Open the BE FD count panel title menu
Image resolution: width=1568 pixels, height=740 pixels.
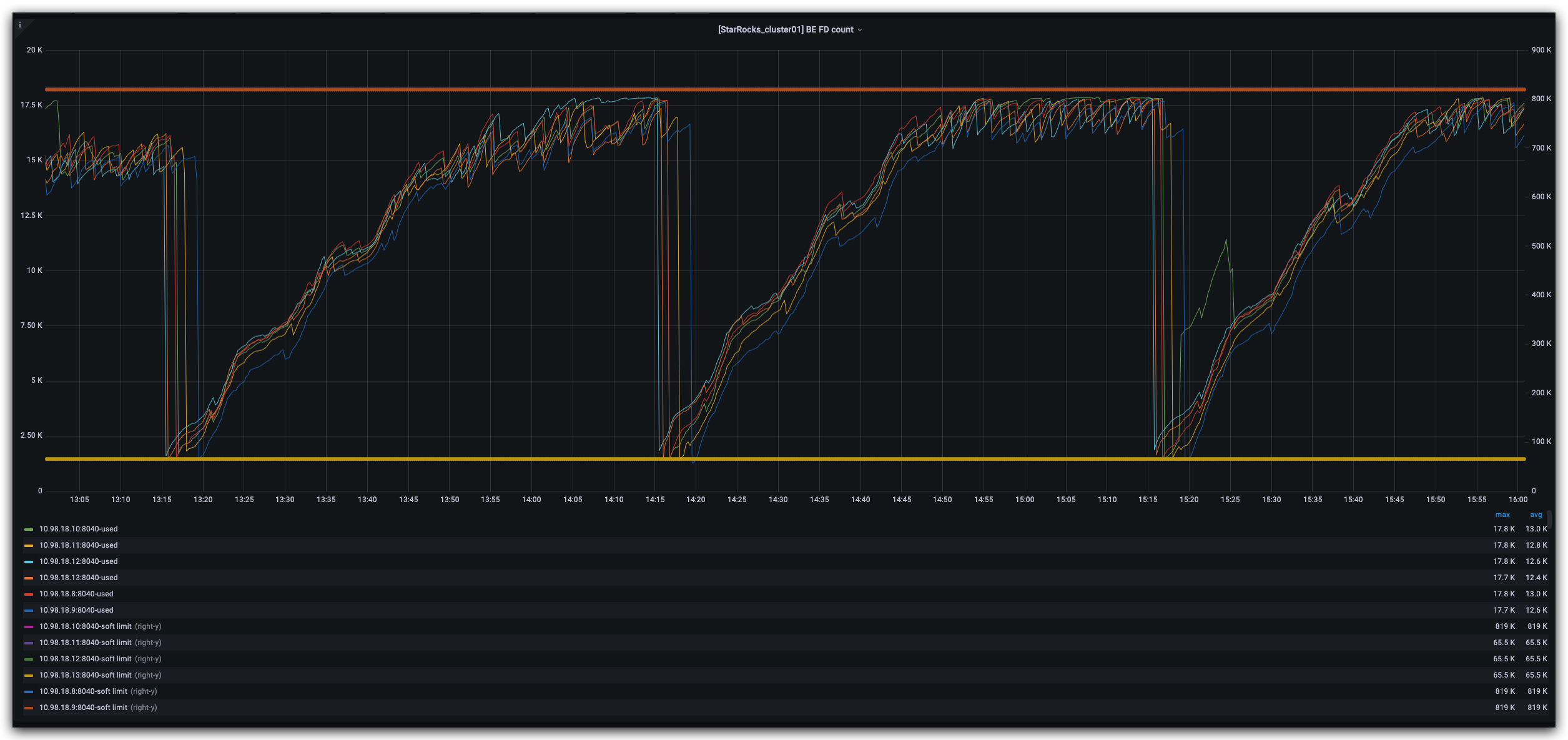[786, 30]
